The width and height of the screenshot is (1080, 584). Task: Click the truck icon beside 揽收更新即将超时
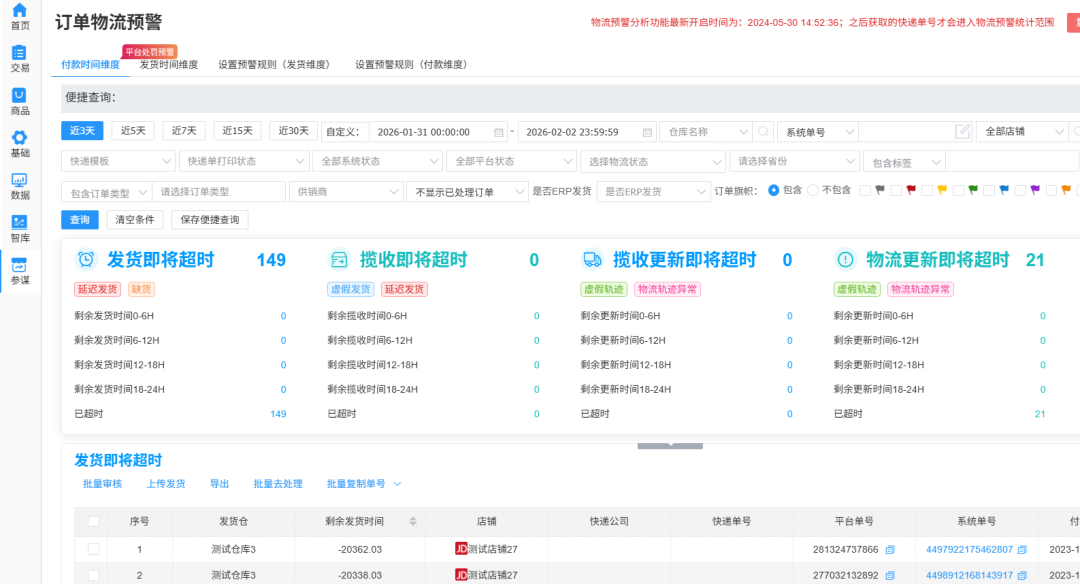(593, 258)
